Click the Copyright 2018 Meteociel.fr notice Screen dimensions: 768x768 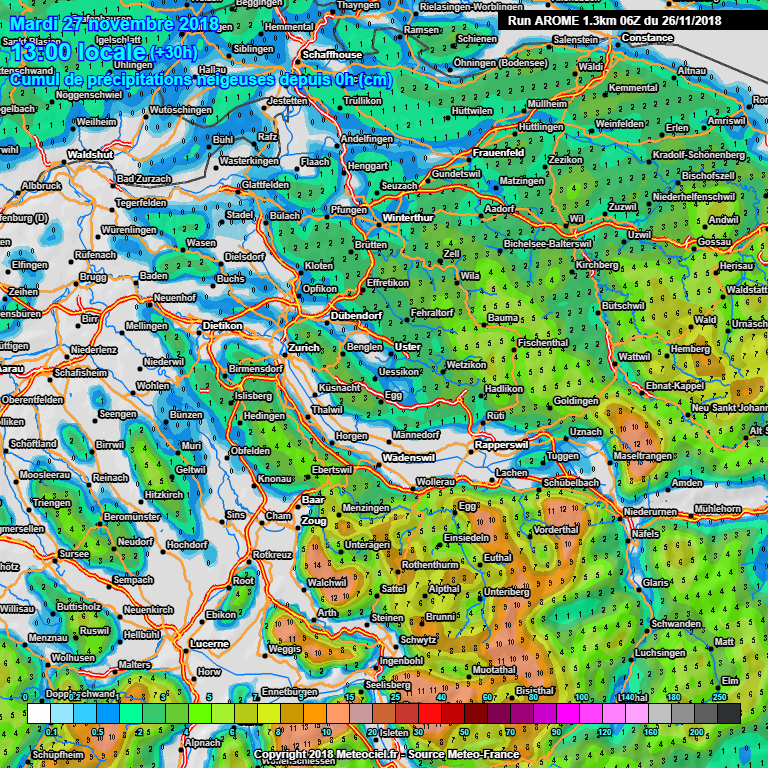(x=386, y=754)
